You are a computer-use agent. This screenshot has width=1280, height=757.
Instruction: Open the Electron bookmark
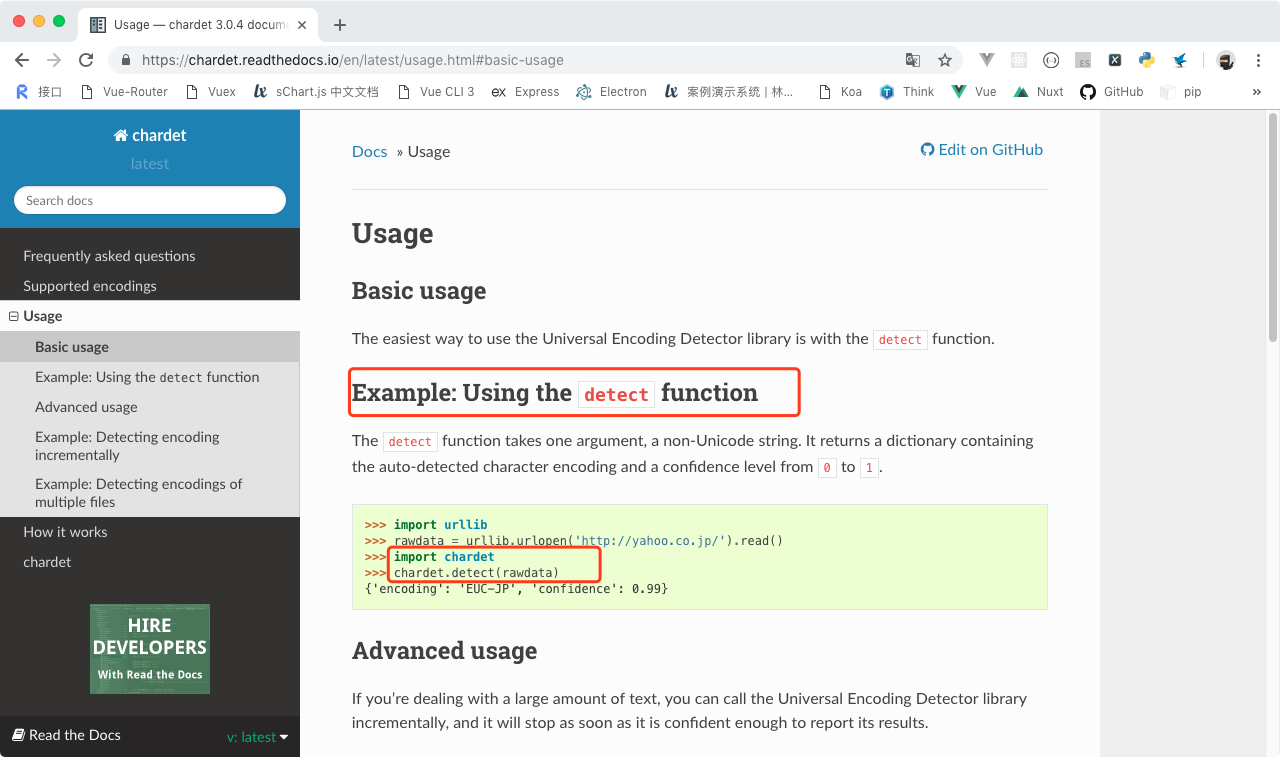pos(612,92)
